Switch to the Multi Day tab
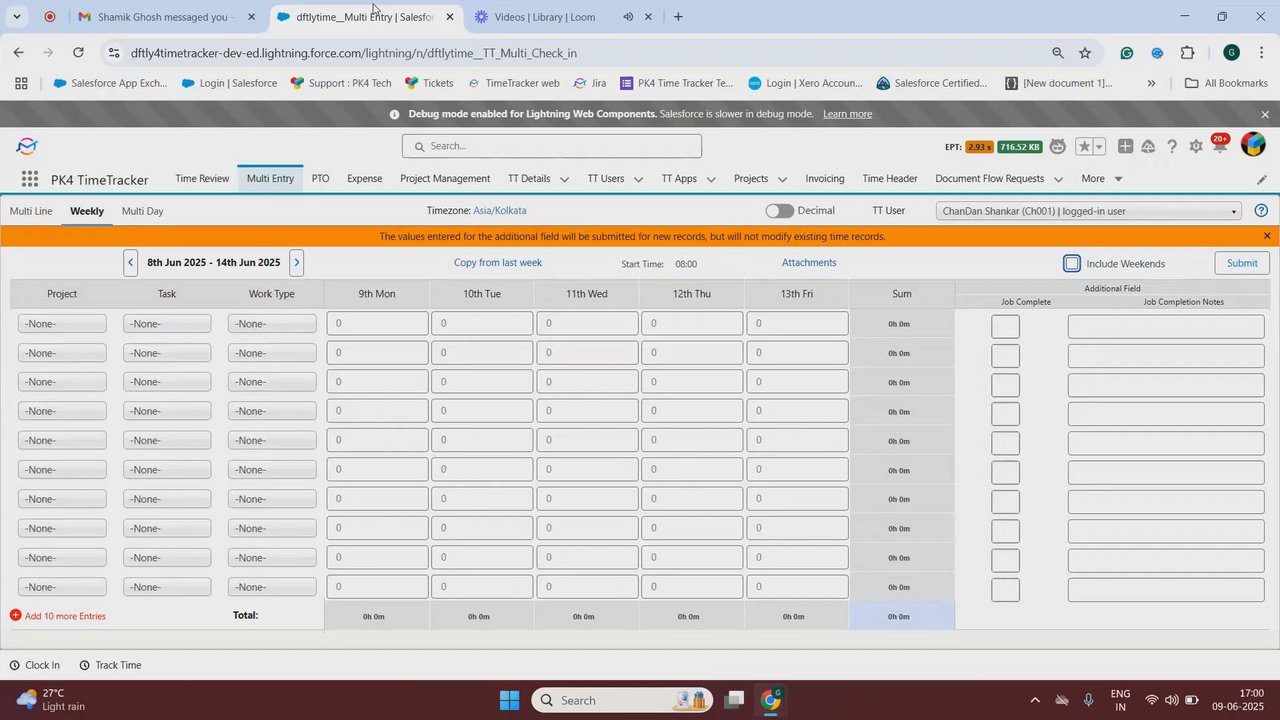Image resolution: width=1280 pixels, height=720 pixels. point(142,211)
